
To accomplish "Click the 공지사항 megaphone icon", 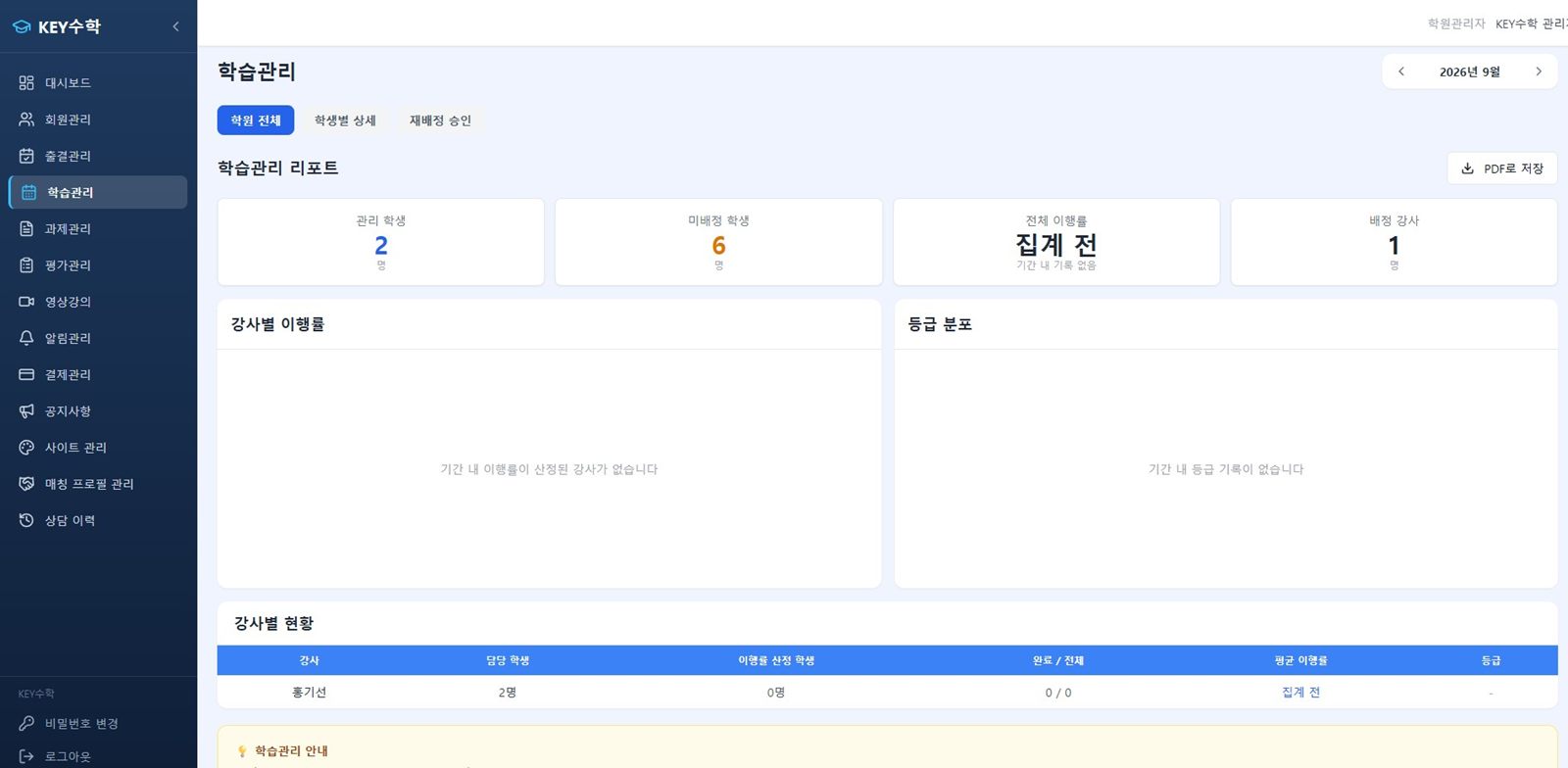I will click(26, 411).
